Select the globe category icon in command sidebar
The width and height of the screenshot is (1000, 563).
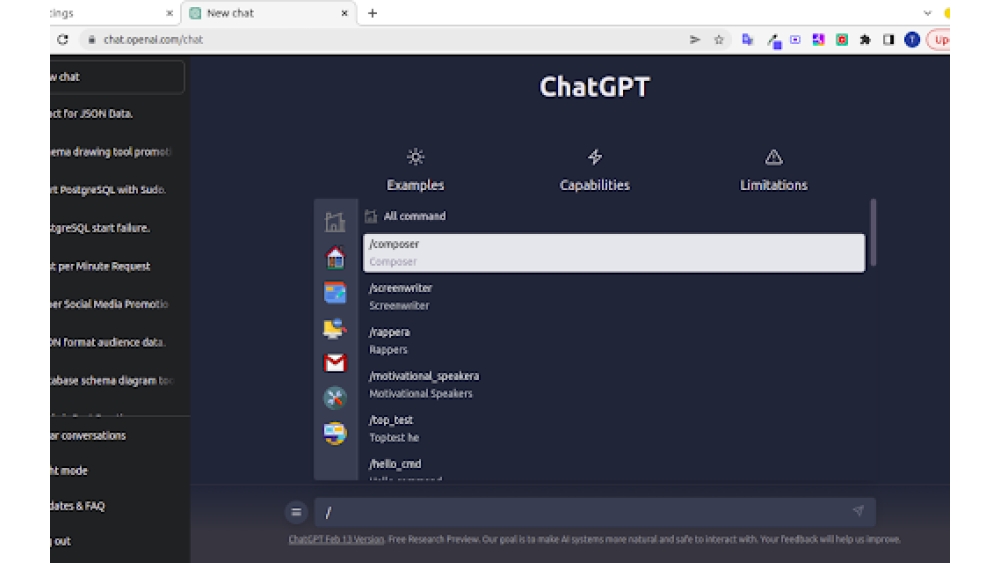[335, 434]
